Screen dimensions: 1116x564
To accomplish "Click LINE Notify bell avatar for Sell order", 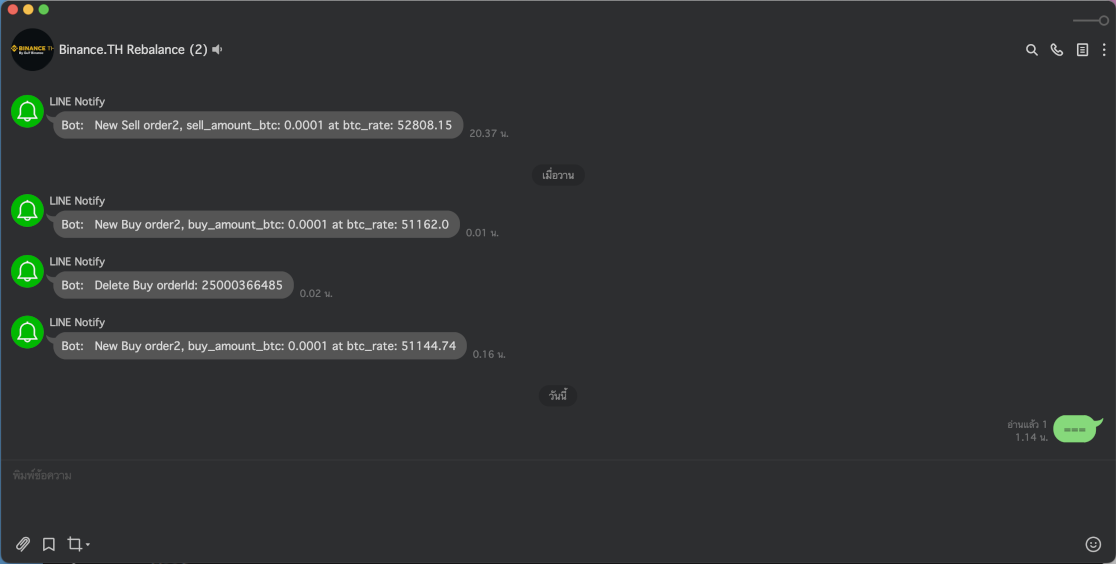I will tap(28, 112).
